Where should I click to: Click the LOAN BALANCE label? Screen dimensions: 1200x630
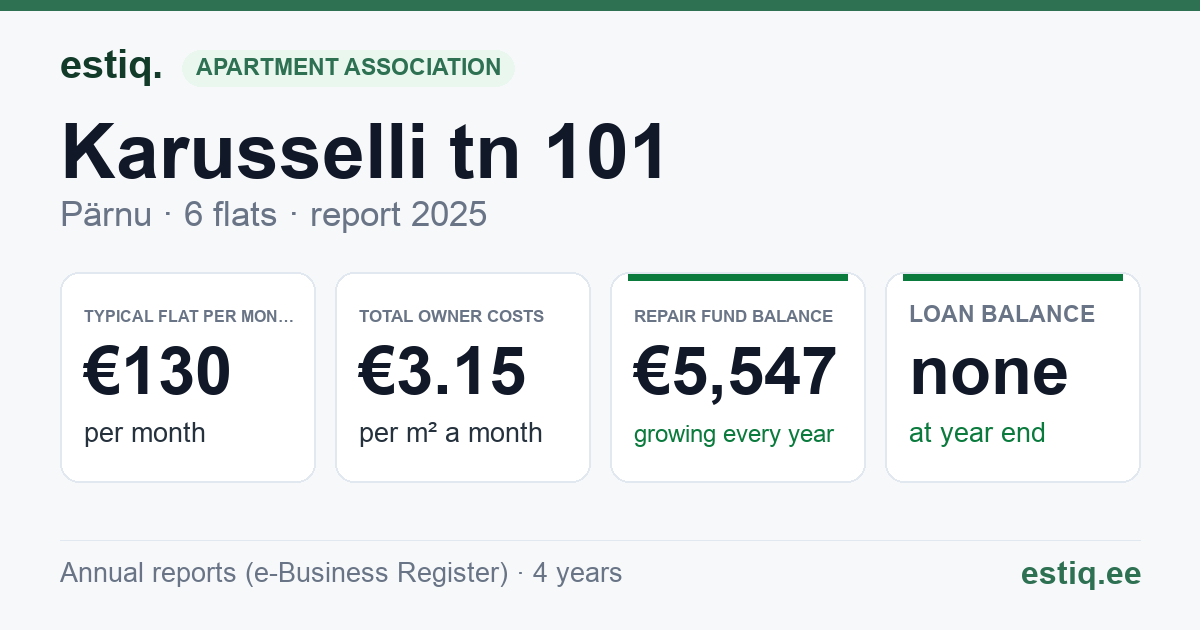(x=1002, y=314)
